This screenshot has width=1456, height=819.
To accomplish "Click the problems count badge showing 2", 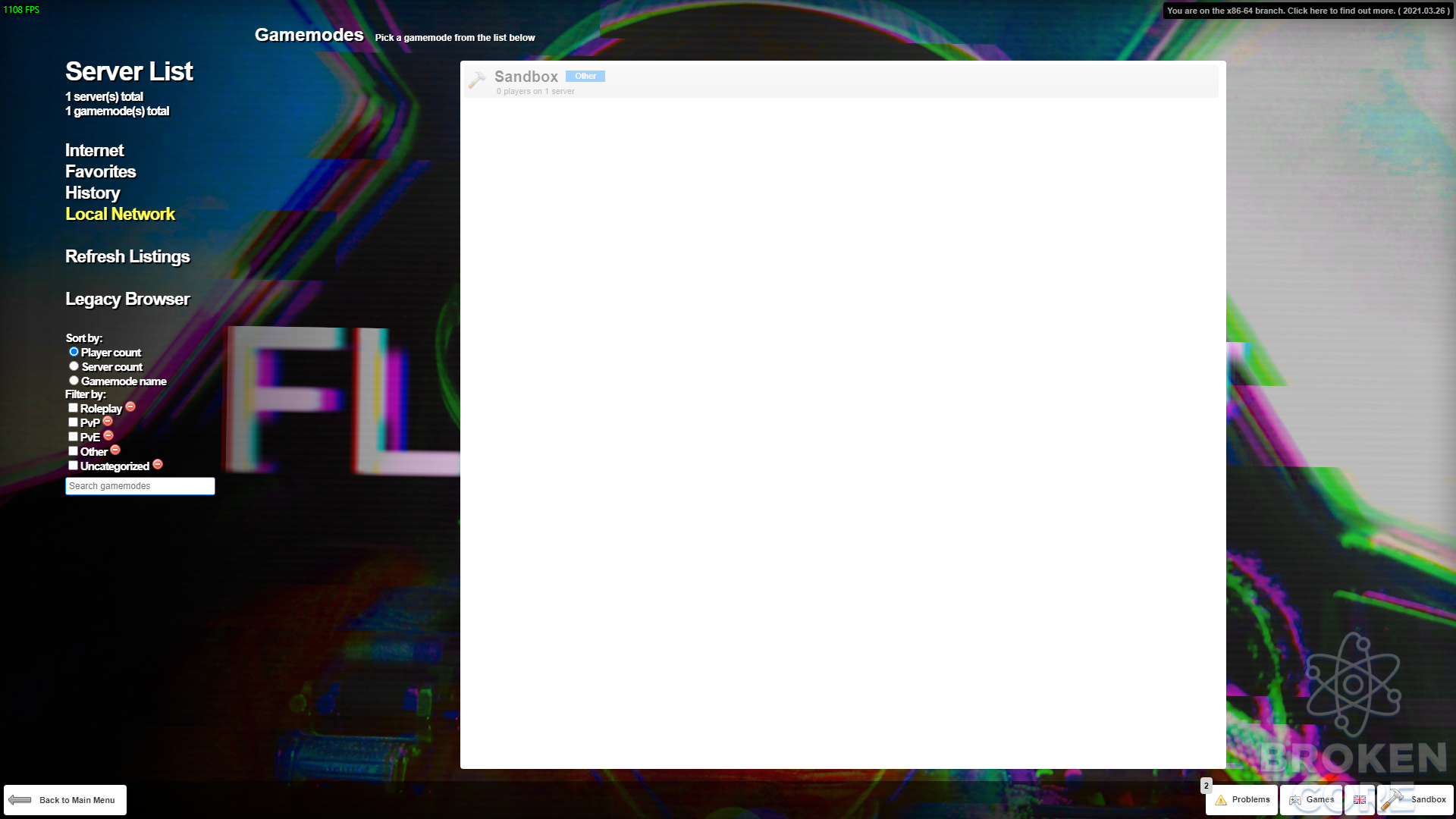I will point(1207,786).
